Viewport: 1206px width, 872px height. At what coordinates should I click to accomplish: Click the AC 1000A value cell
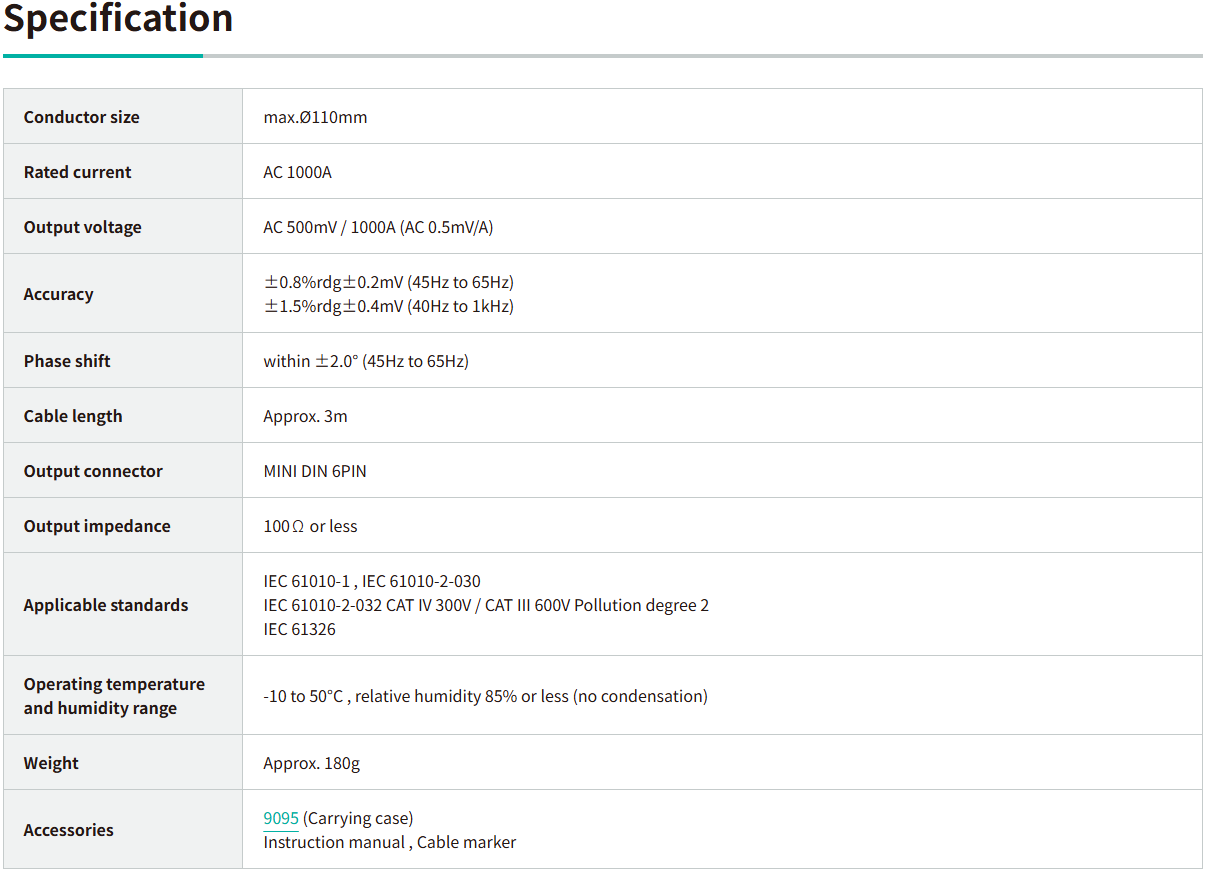point(297,172)
